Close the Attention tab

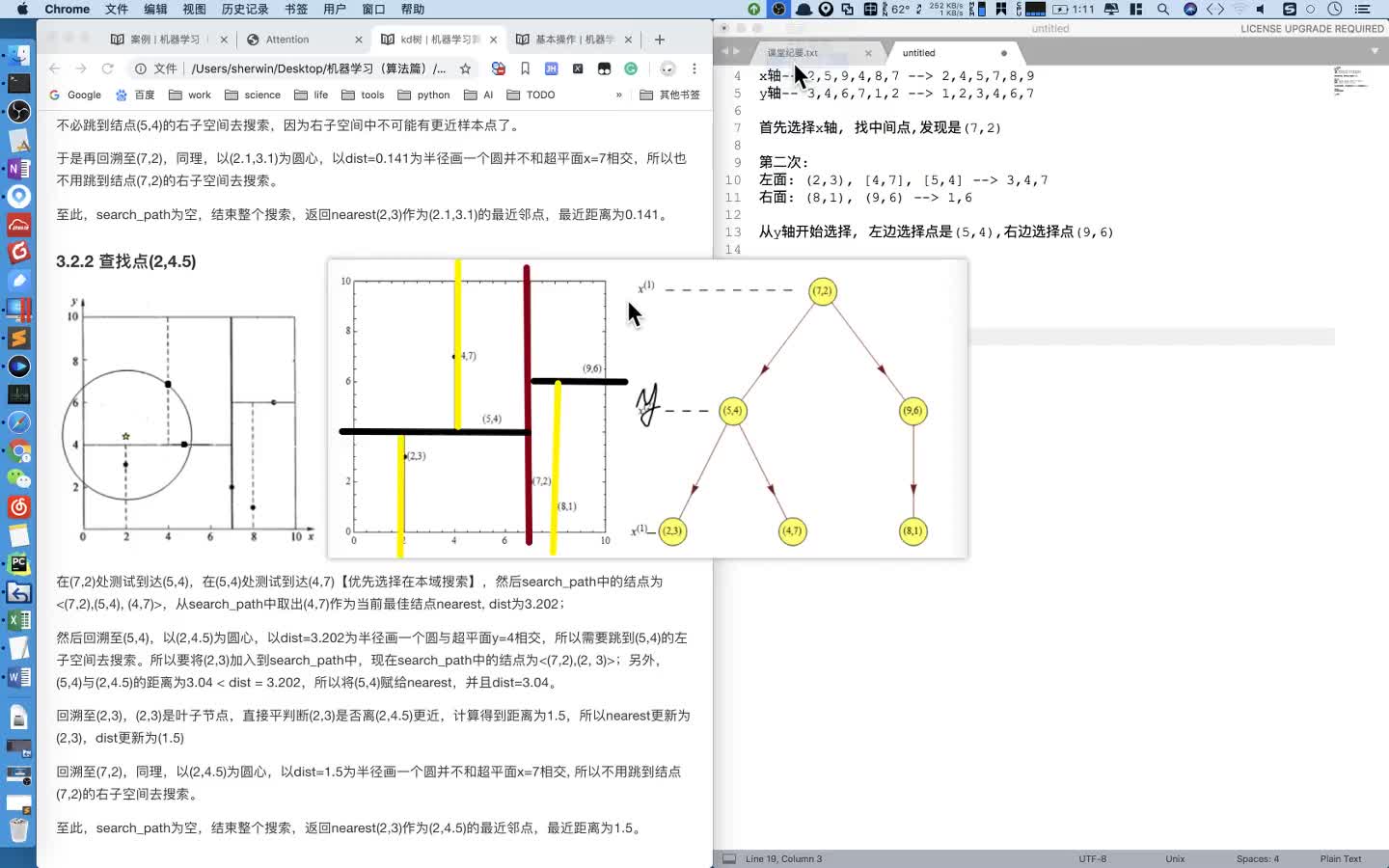pyautogui.click(x=359, y=40)
